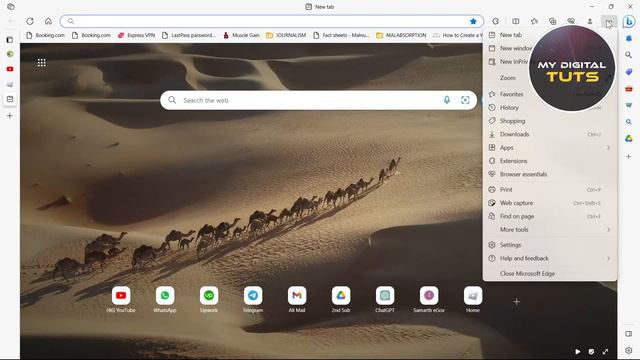
Task: Open the blue Shopping tag sidebar icon
Action: click(x=629, y=72)
